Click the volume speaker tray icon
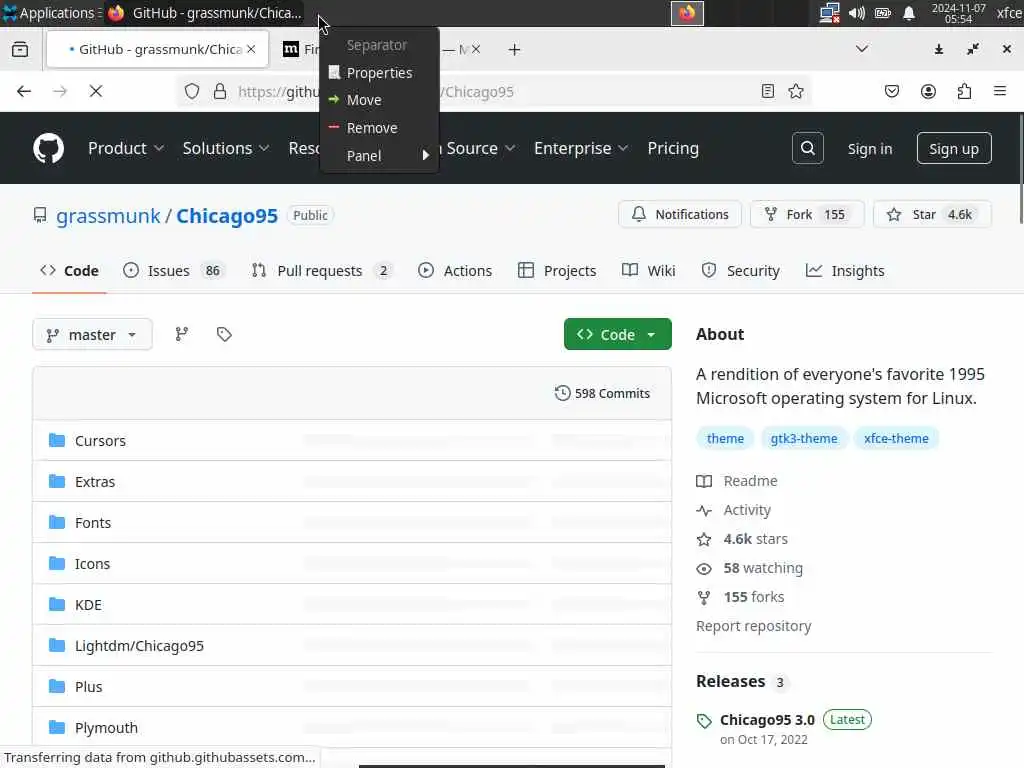The width and height of the screenshot is (1024, 768). (857, 13)
